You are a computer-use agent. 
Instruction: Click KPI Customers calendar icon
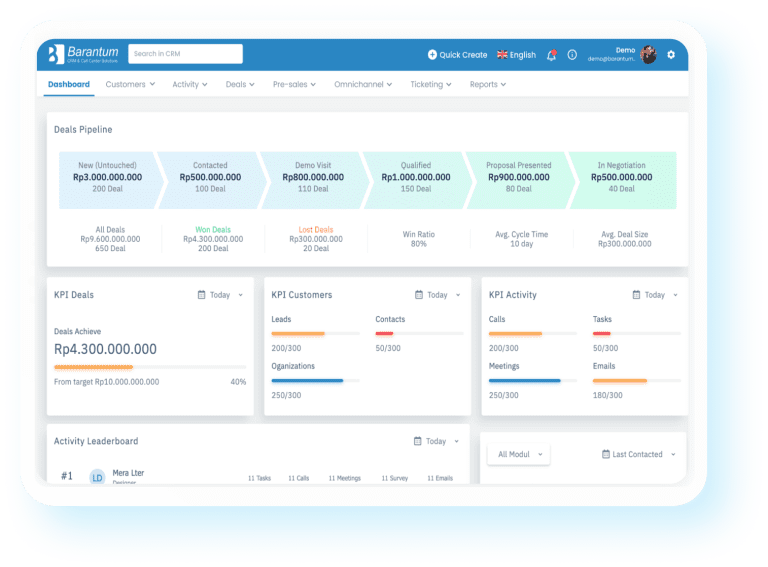[x=419, y=295]
